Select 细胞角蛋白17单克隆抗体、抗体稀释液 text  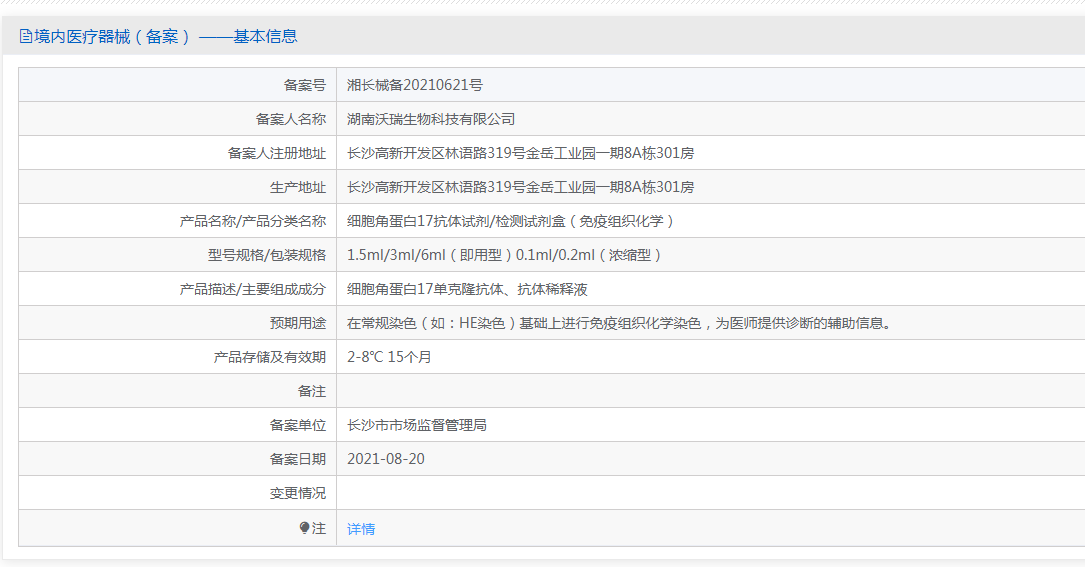click(x=467, y=289)
